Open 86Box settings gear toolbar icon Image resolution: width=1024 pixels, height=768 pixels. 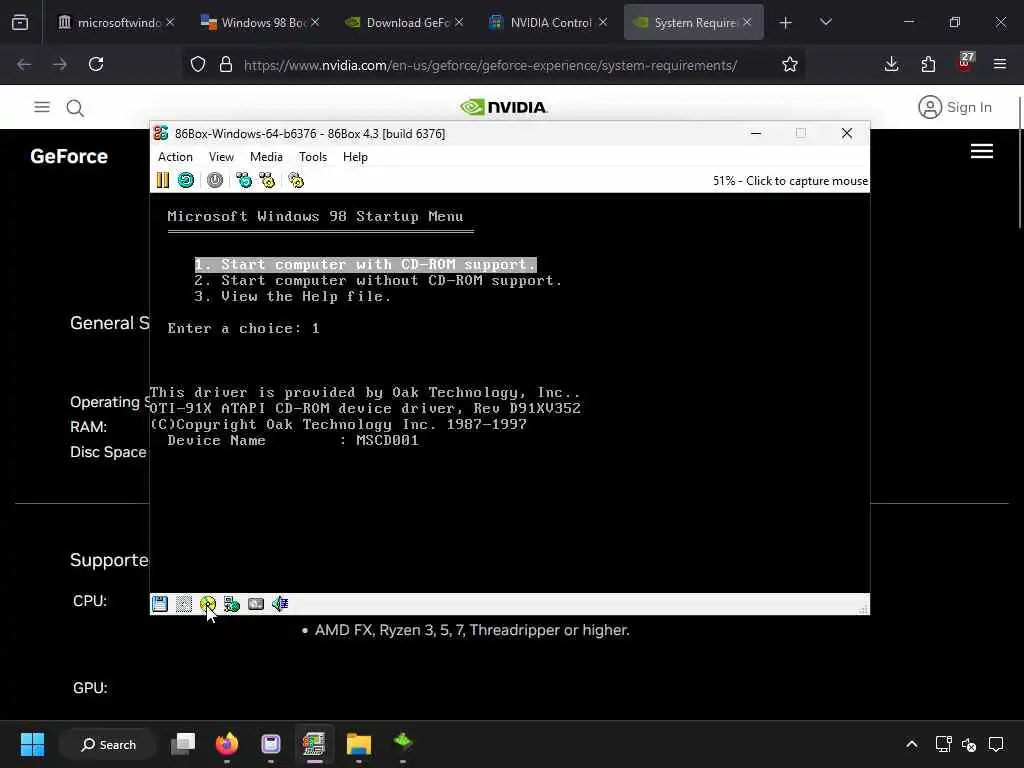(296, 180)
